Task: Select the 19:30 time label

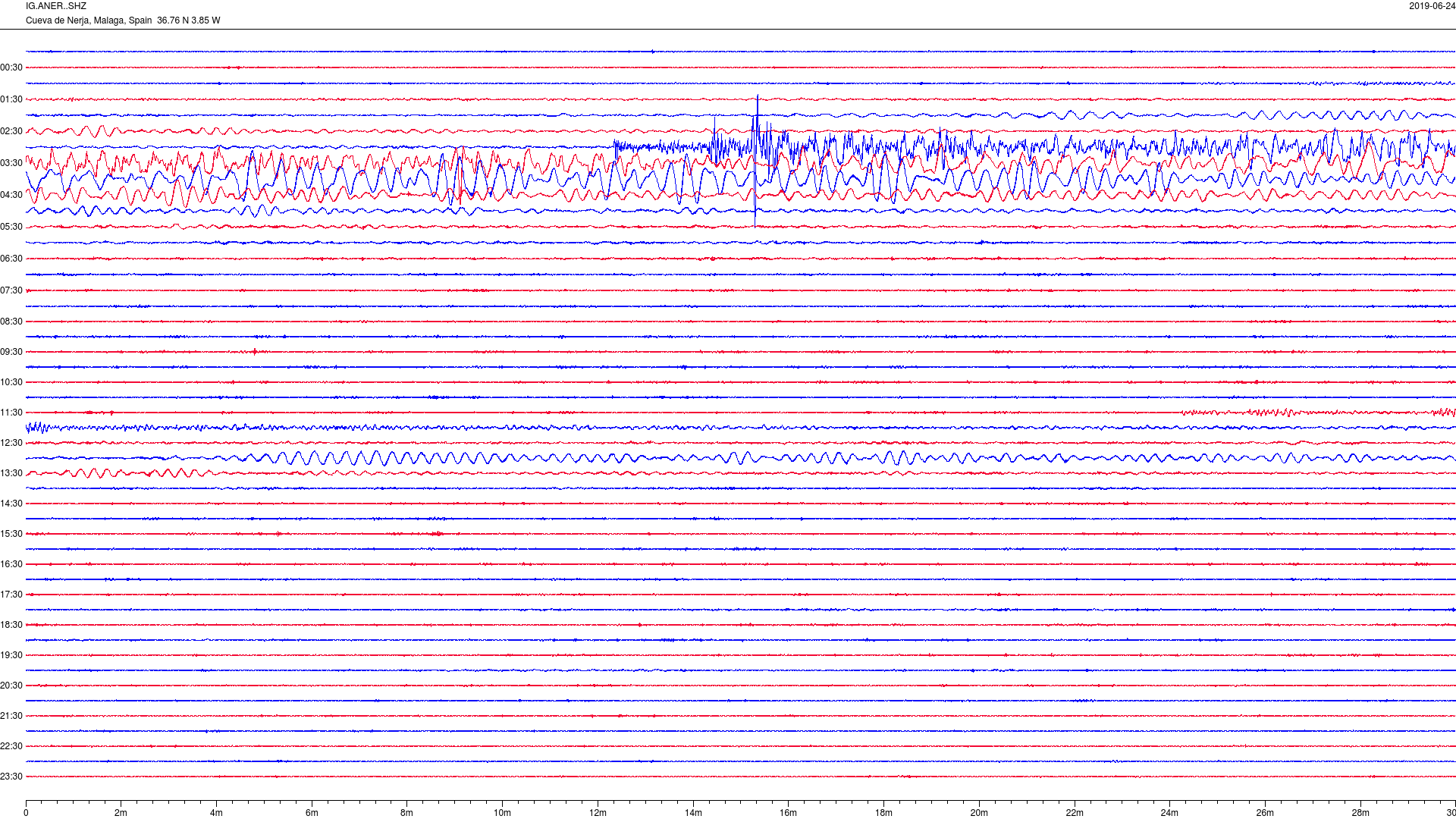Action: point(11,655)
